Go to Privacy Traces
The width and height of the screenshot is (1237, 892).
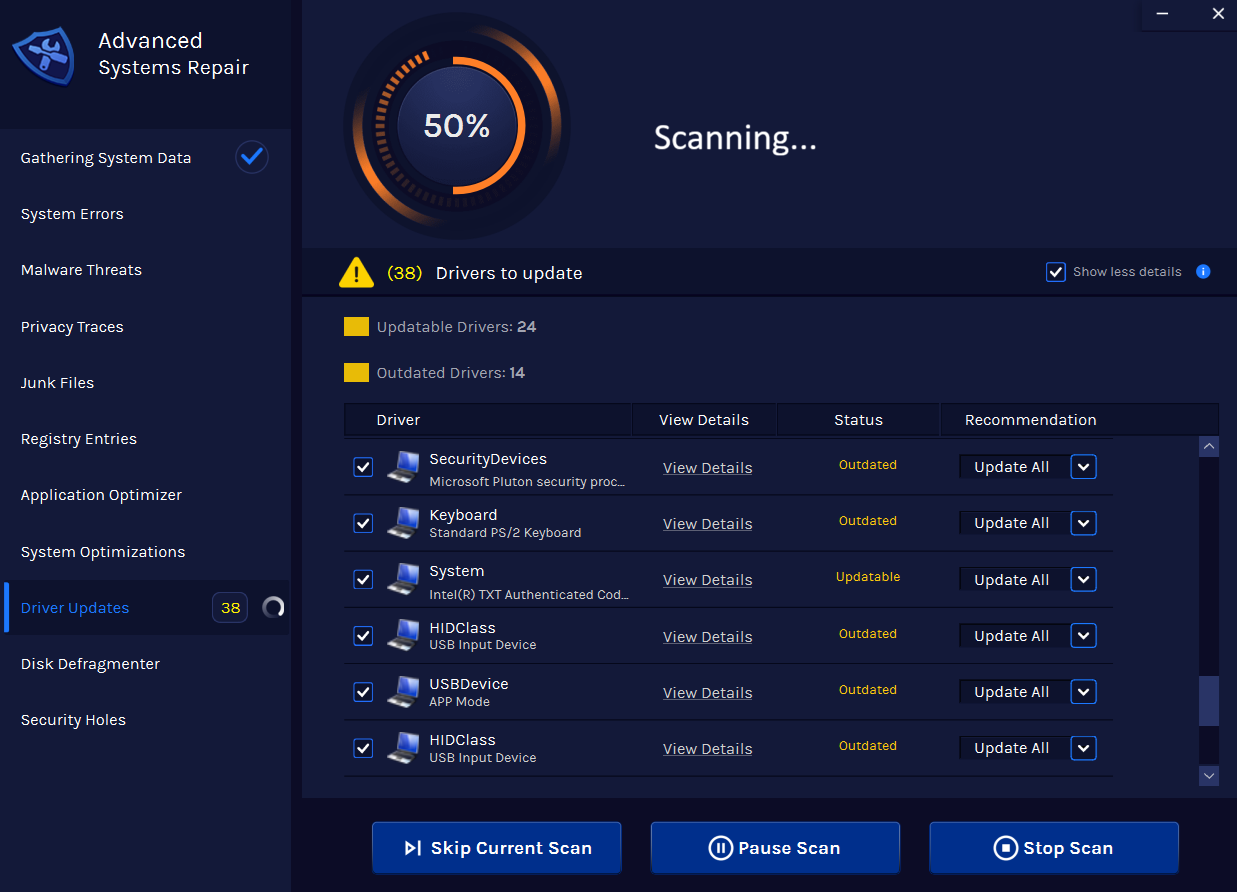point(72,327)
